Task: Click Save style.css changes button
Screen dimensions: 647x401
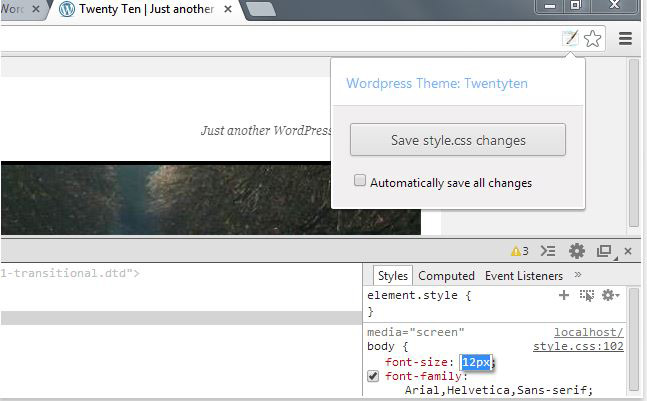Action: click(458, 139)
